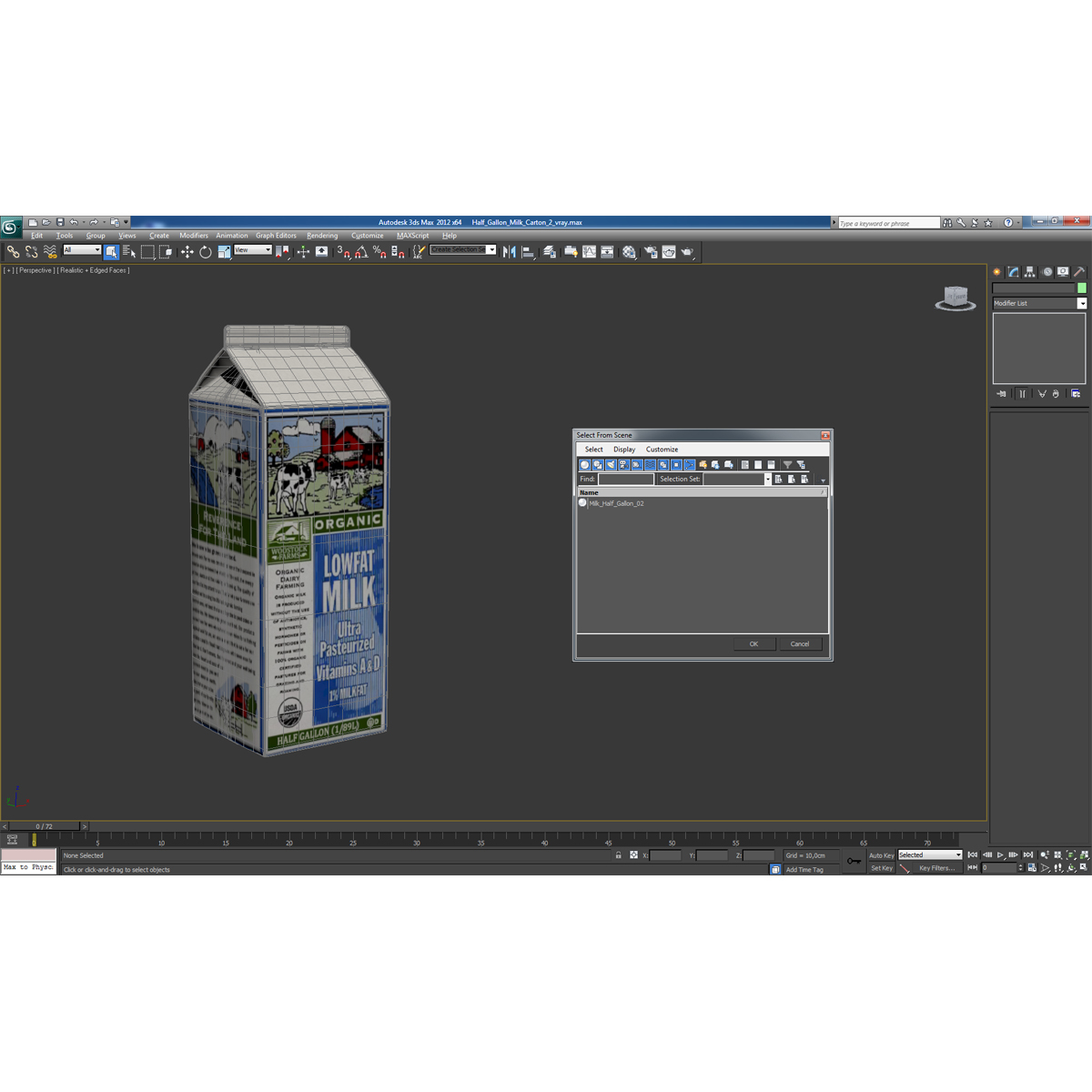Open the Edit menu
This screenshot has width=1092, height=1092.
coord(36,236)
